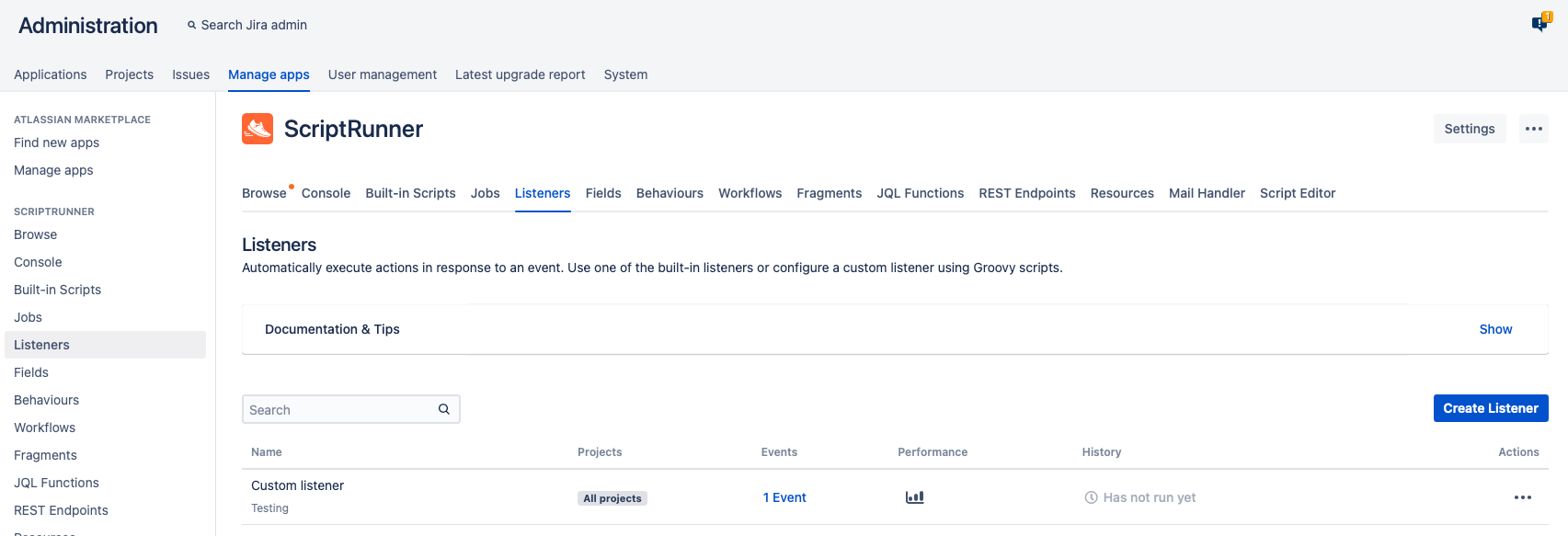Screen dimensions: 1568x536
Task: Click Create Listener button
Action: 1491,408
